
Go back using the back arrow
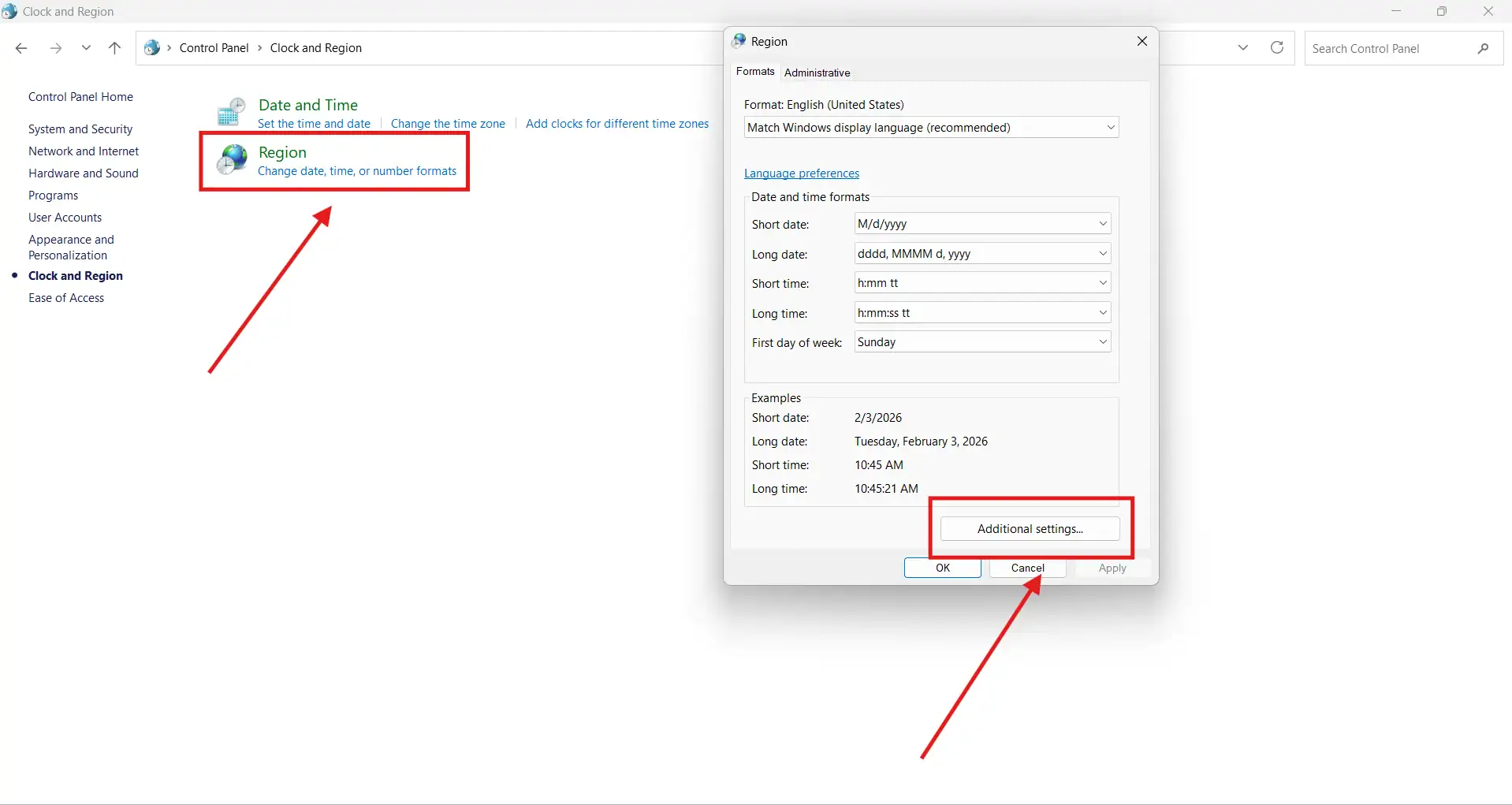(x=21, y=48)
